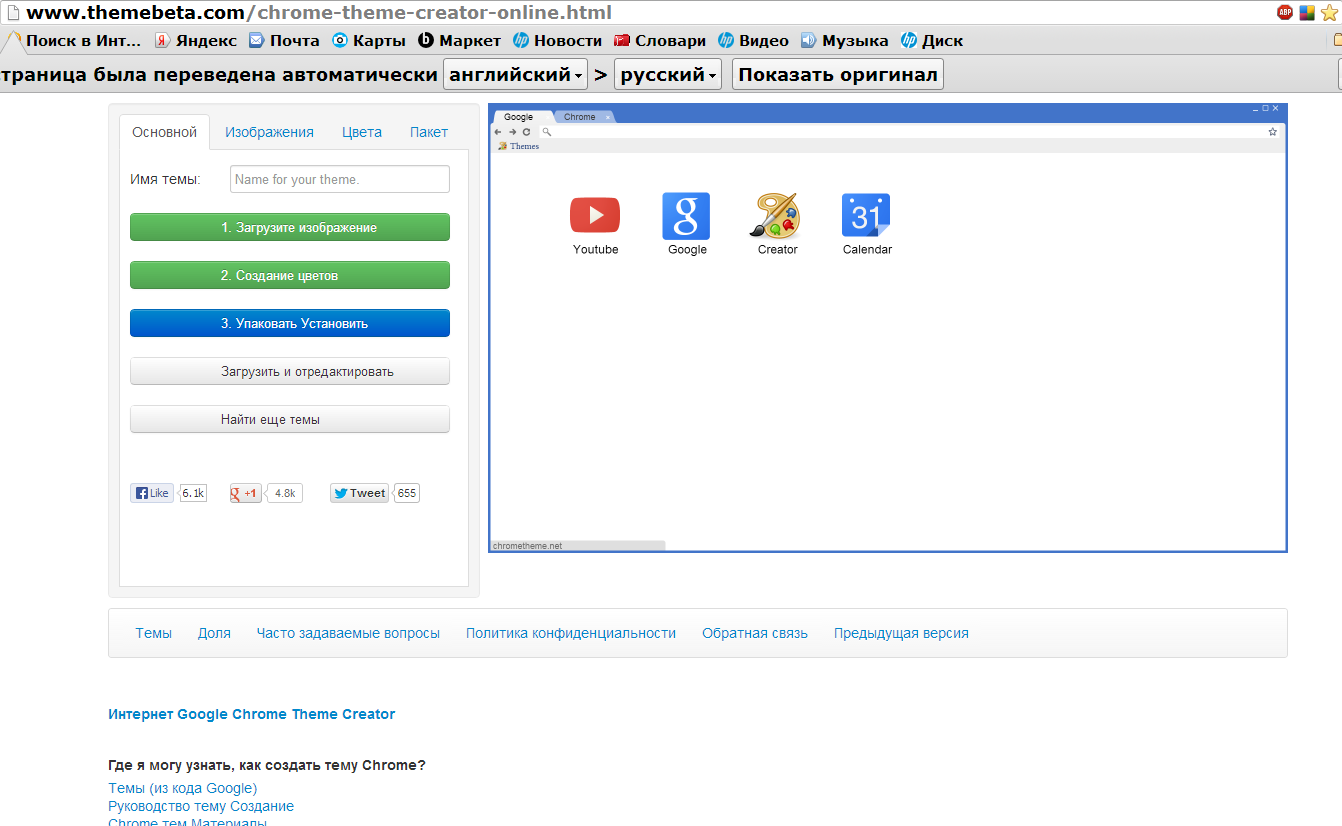The image size is (1342, 826).
Task: Open the Словари bookmark
Action: [x=659, y=41]
